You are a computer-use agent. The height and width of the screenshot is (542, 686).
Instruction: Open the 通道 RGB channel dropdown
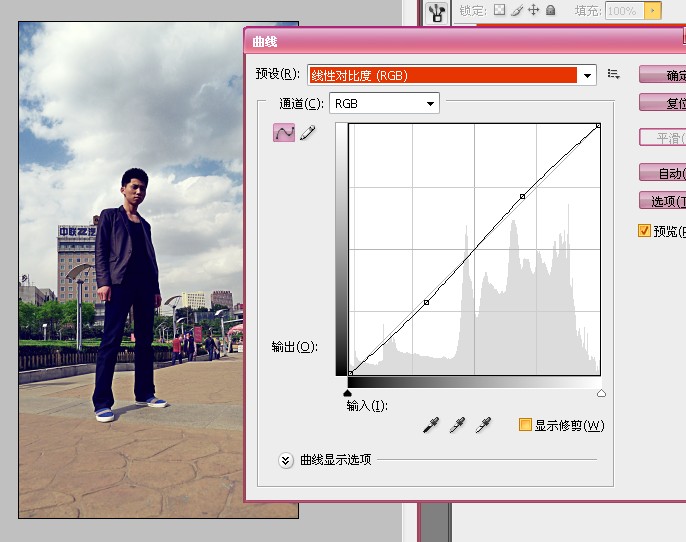coord(384,104)
